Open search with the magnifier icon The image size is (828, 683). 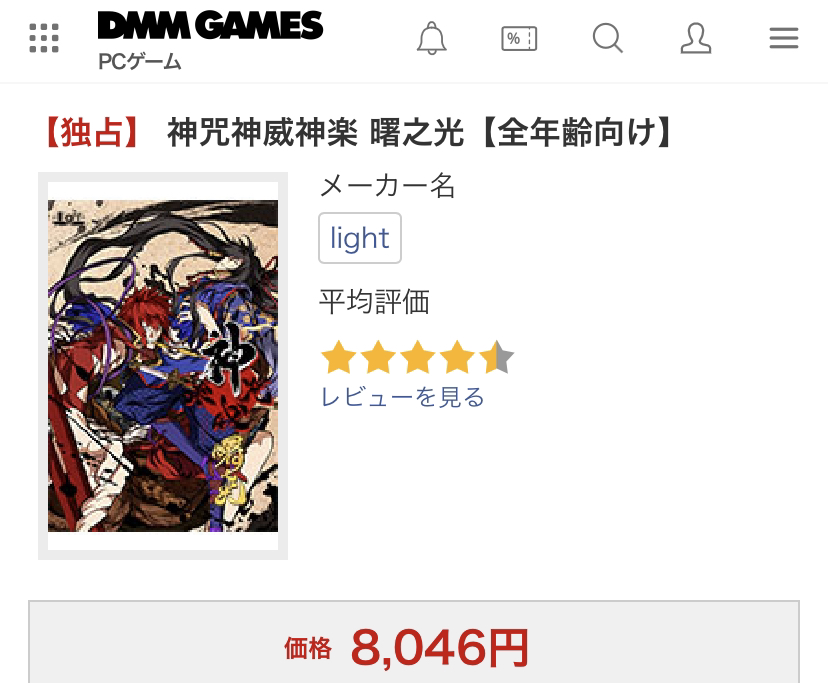607,38
